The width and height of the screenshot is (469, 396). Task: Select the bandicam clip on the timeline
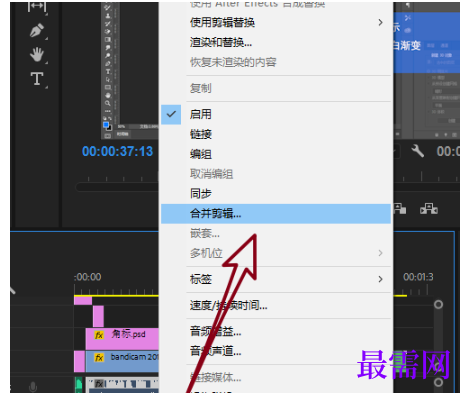(x=122, y=361)
